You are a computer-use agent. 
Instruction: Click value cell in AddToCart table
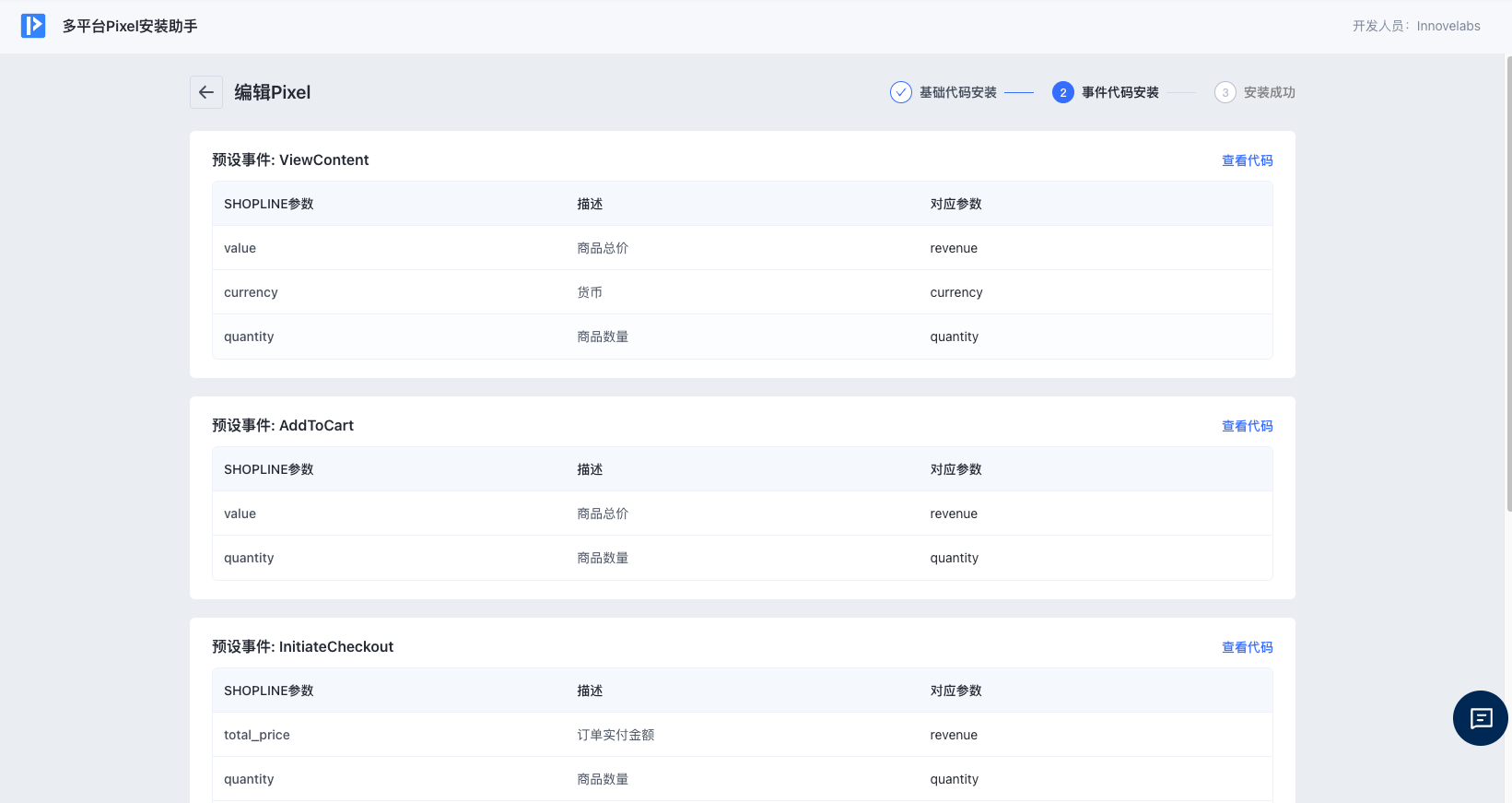(240, 514)
